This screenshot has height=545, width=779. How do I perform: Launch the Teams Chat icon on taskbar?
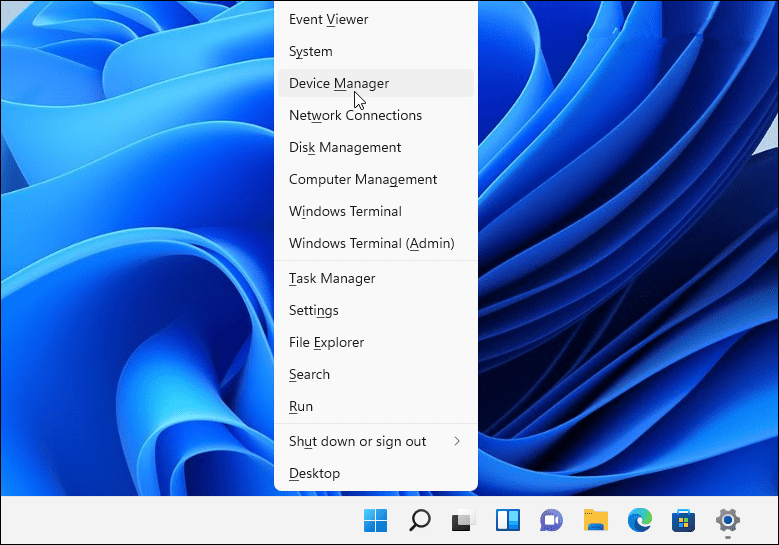[551, 520]
